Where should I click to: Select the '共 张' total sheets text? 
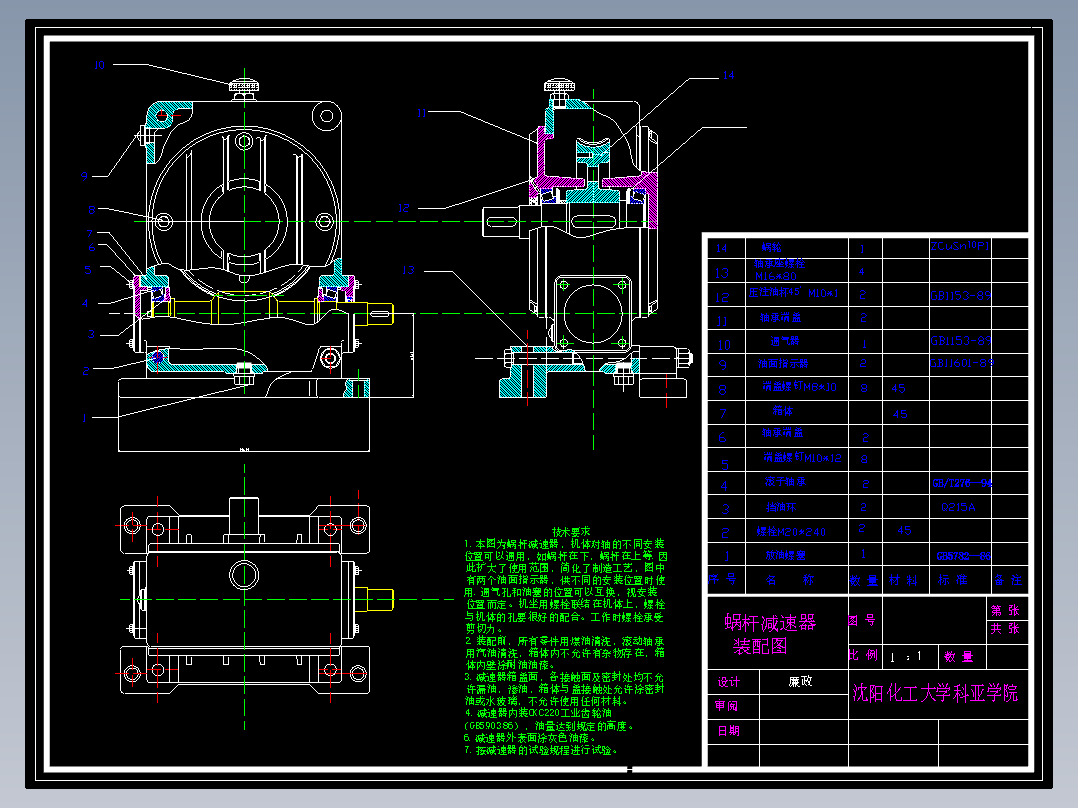click(1005, 629)
